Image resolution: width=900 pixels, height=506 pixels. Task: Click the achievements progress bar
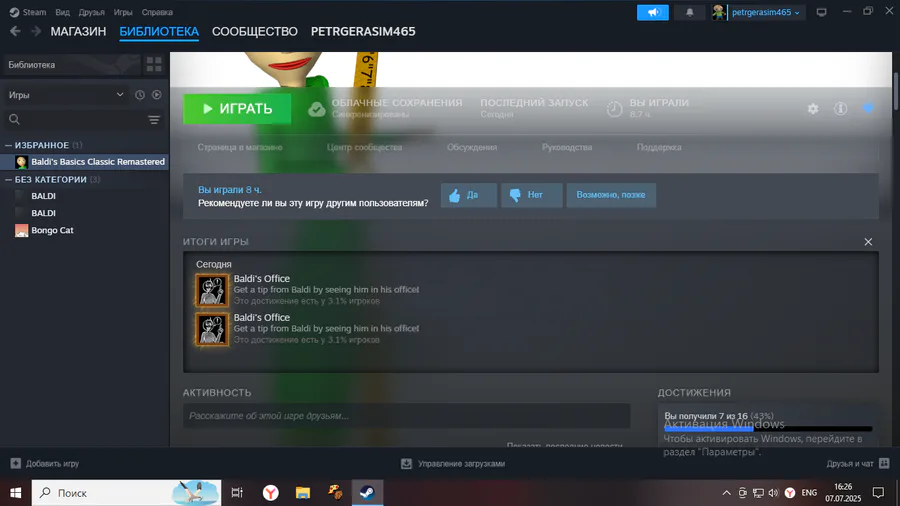coord(768,429)
